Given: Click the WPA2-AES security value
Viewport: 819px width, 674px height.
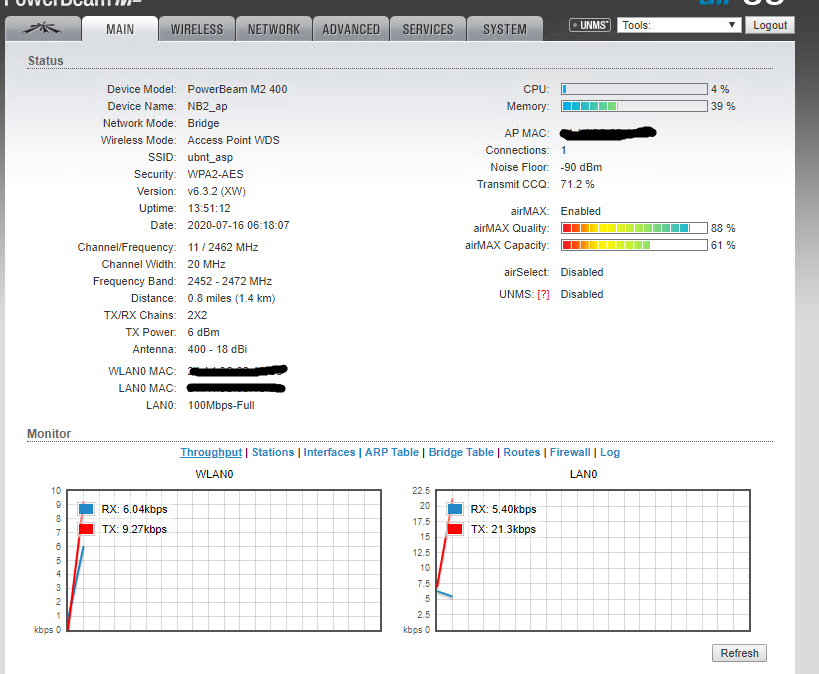Looking at the screenshot, I should 215,174.
